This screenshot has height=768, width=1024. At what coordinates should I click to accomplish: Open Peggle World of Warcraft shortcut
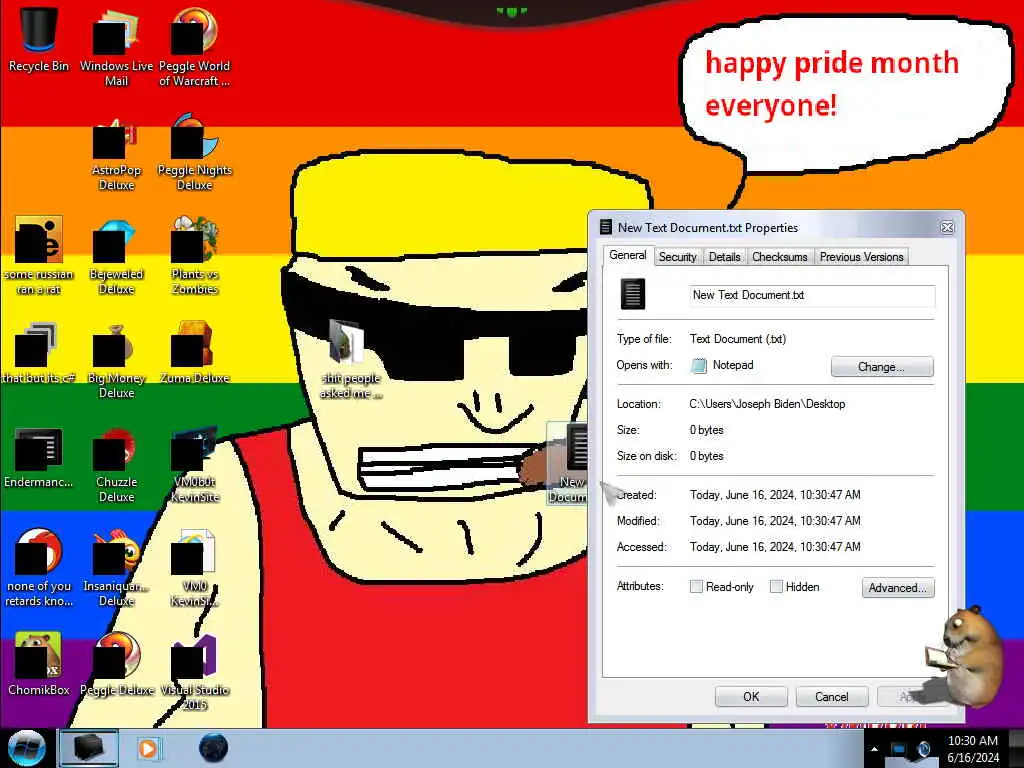tap(194, 46)
